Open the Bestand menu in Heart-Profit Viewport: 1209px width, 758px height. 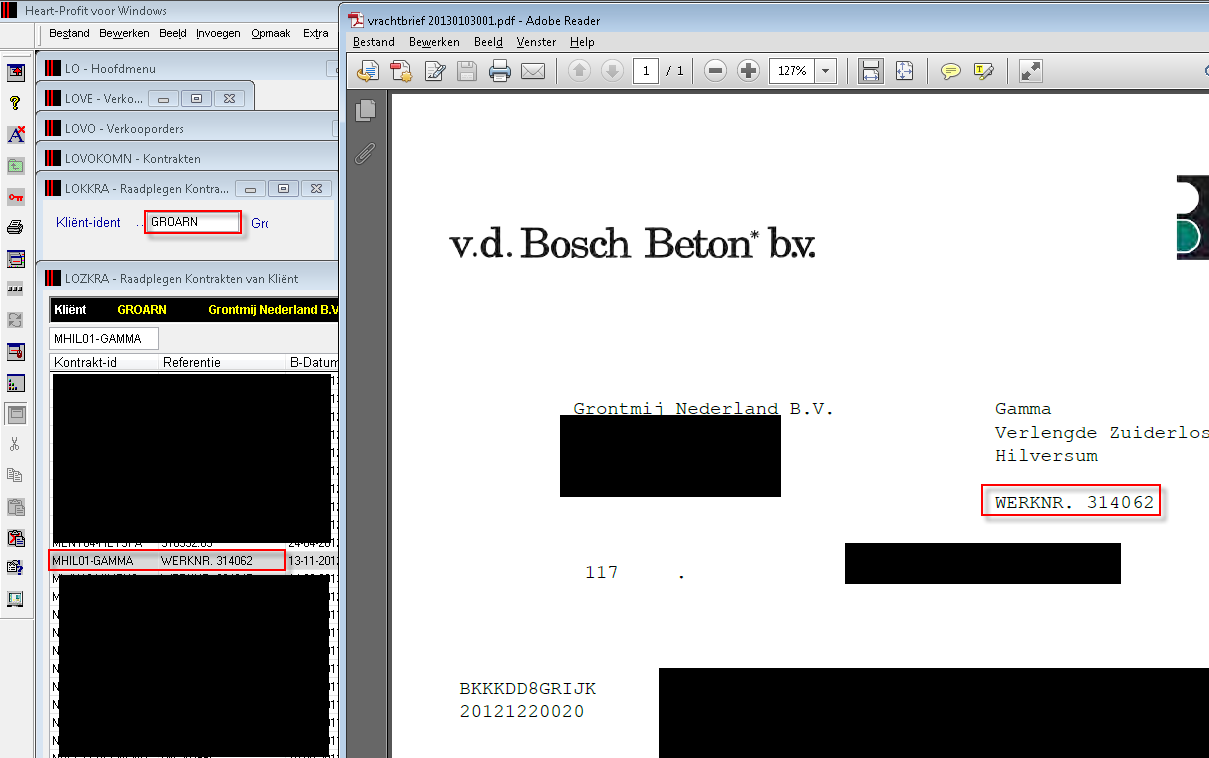point(69,33)
